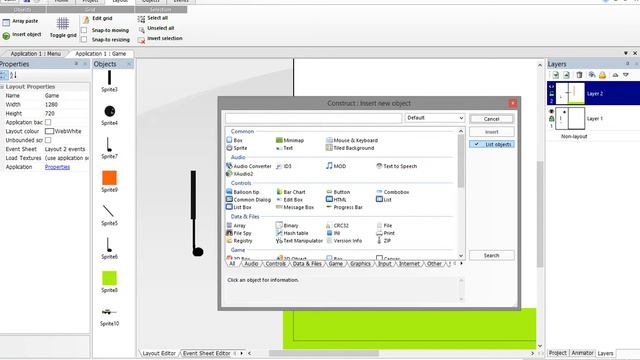This screenshot has height=360, width=640.
Task: Click the Layout colour WebWhite swatch
Action: coord(49,131)
